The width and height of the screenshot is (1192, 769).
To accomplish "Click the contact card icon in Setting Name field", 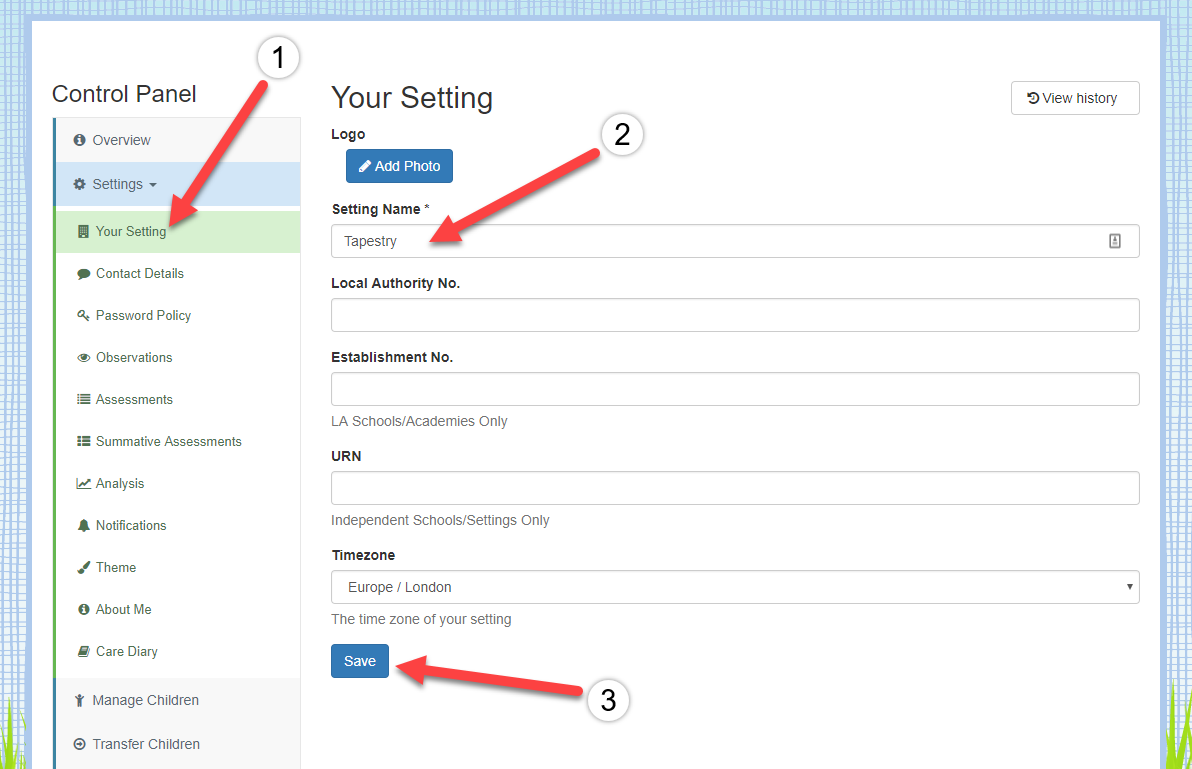I will click(1114, 241).
